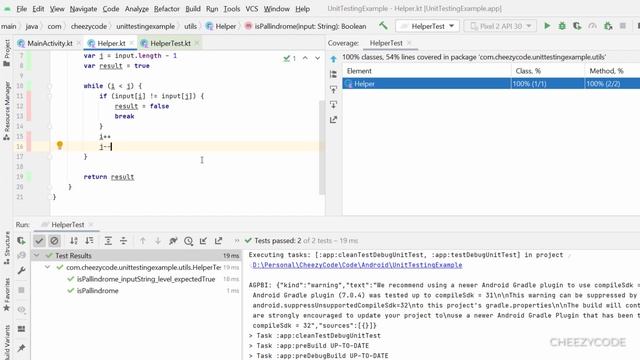Image resolution: width=640 pixels, height=360 pixels.
Task: Click the stop square in Run sidebar
Action: [21, 290]
